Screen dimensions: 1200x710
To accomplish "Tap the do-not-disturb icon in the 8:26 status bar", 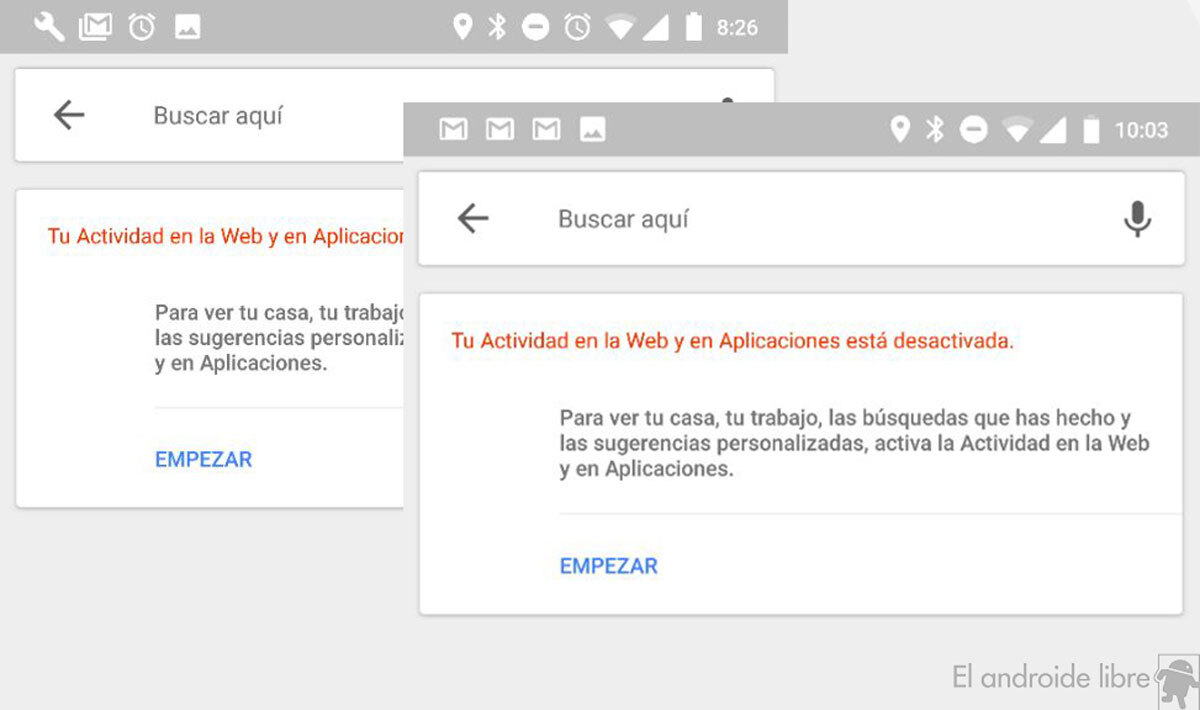I will [x=536, y=28].
